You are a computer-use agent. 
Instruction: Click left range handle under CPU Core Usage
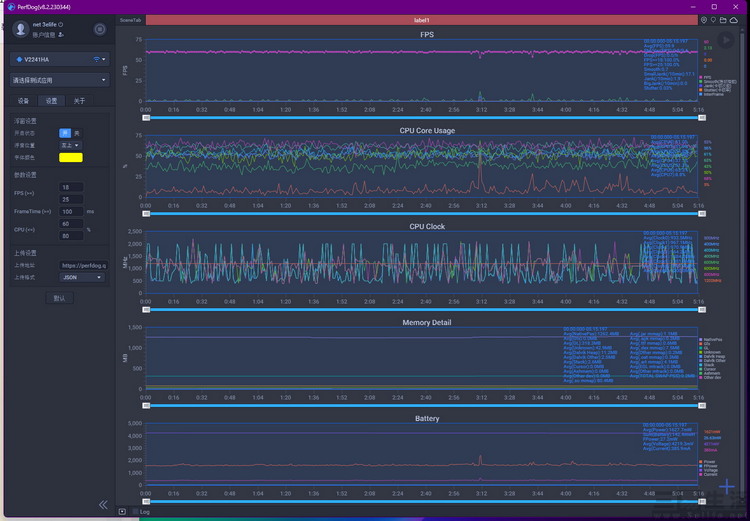pos(146,214)
